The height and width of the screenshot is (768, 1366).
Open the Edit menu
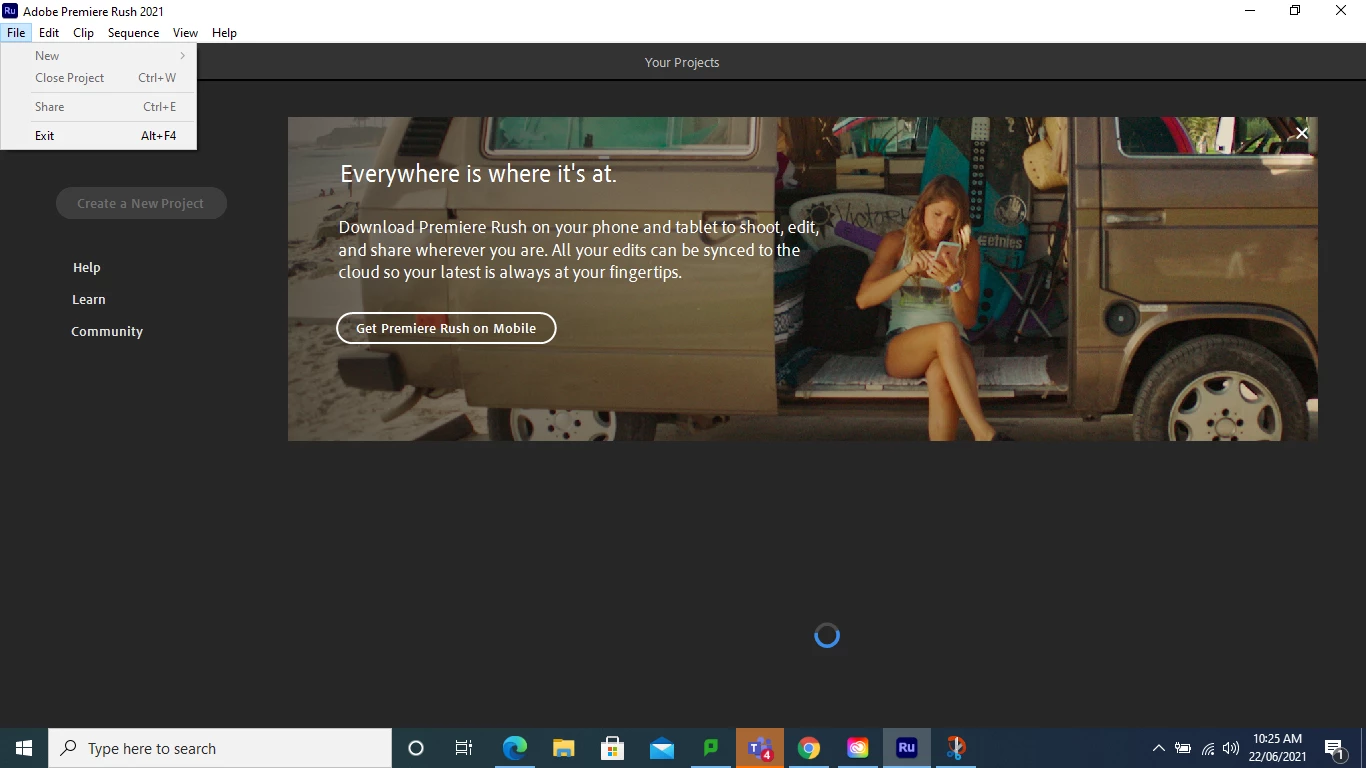click(x=49, y=33)
